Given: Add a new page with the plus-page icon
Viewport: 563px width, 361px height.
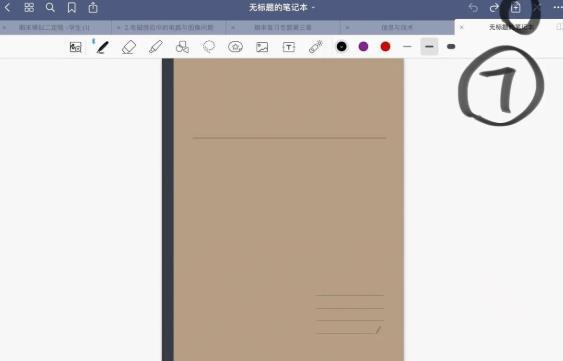Looking at the screenshot, I should (x=516, y=7).
